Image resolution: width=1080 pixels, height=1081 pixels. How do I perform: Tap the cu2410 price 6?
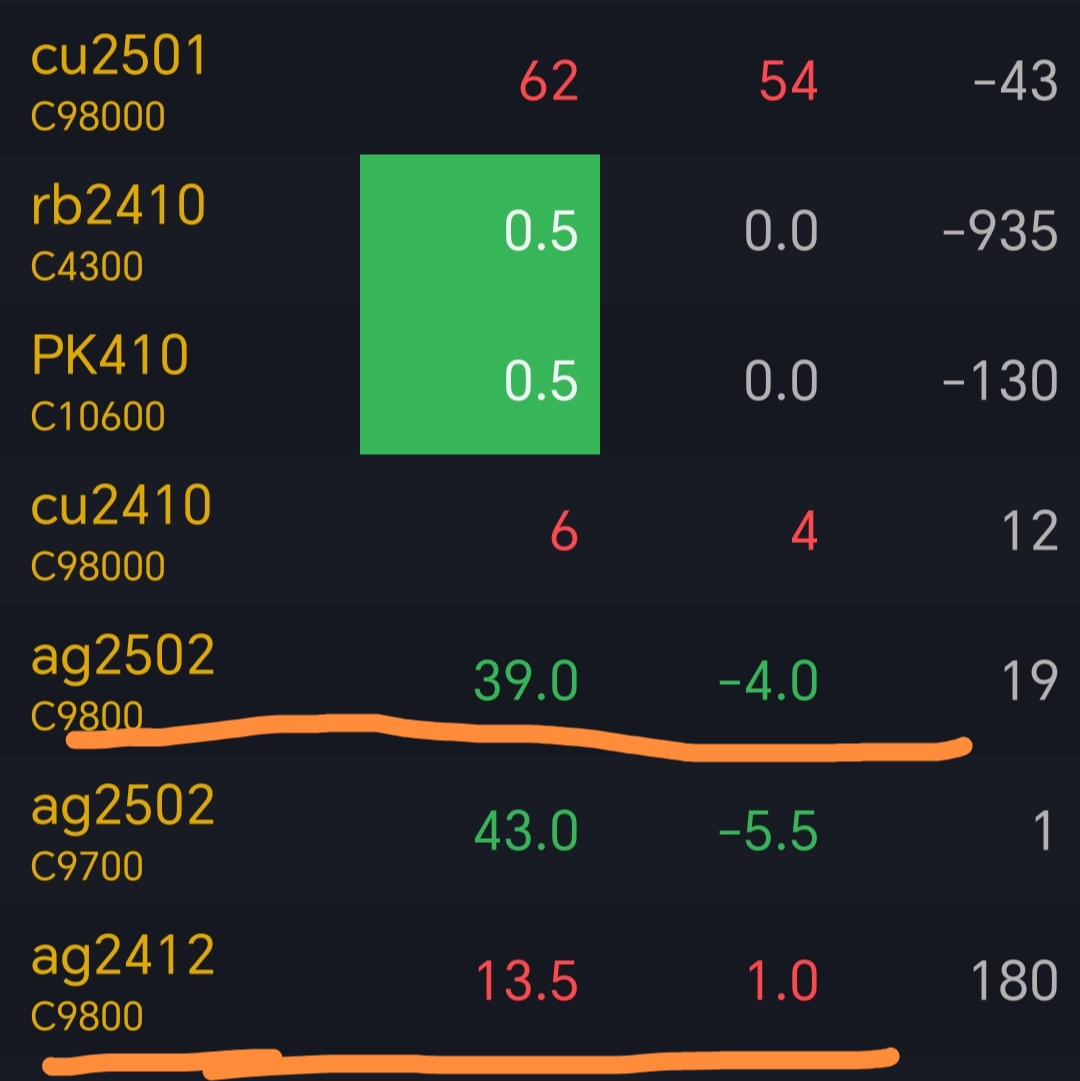coord(564,532)
